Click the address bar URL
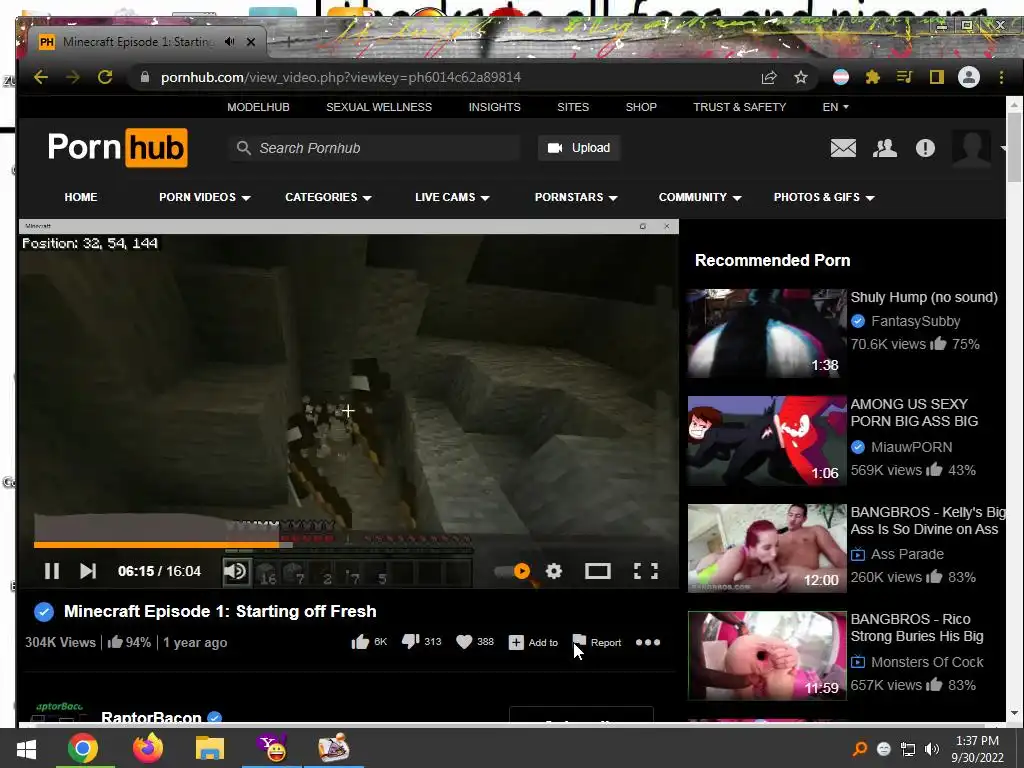The height and width of the screenshot is (768, 1024). pyautogui.click(x=340, y=77)
